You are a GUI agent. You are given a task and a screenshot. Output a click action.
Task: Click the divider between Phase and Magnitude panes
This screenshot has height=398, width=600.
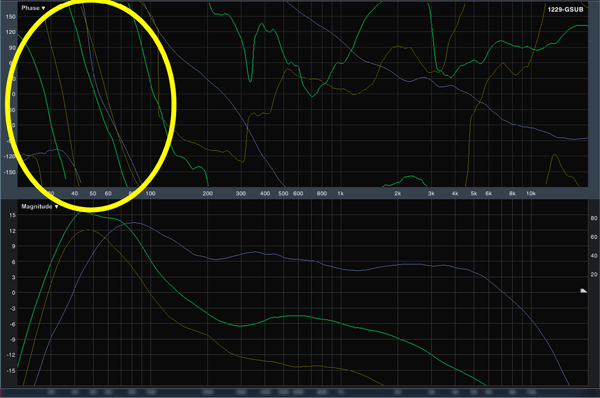[300, 199]
